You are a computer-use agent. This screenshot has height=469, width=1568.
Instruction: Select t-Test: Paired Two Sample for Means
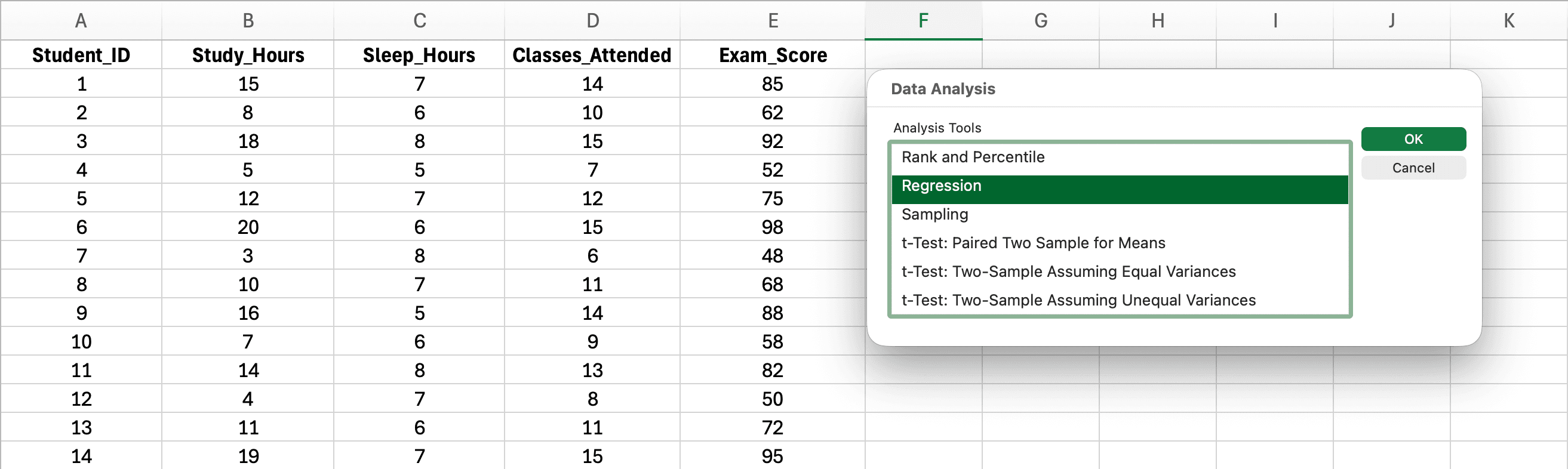pos(1033,243)
